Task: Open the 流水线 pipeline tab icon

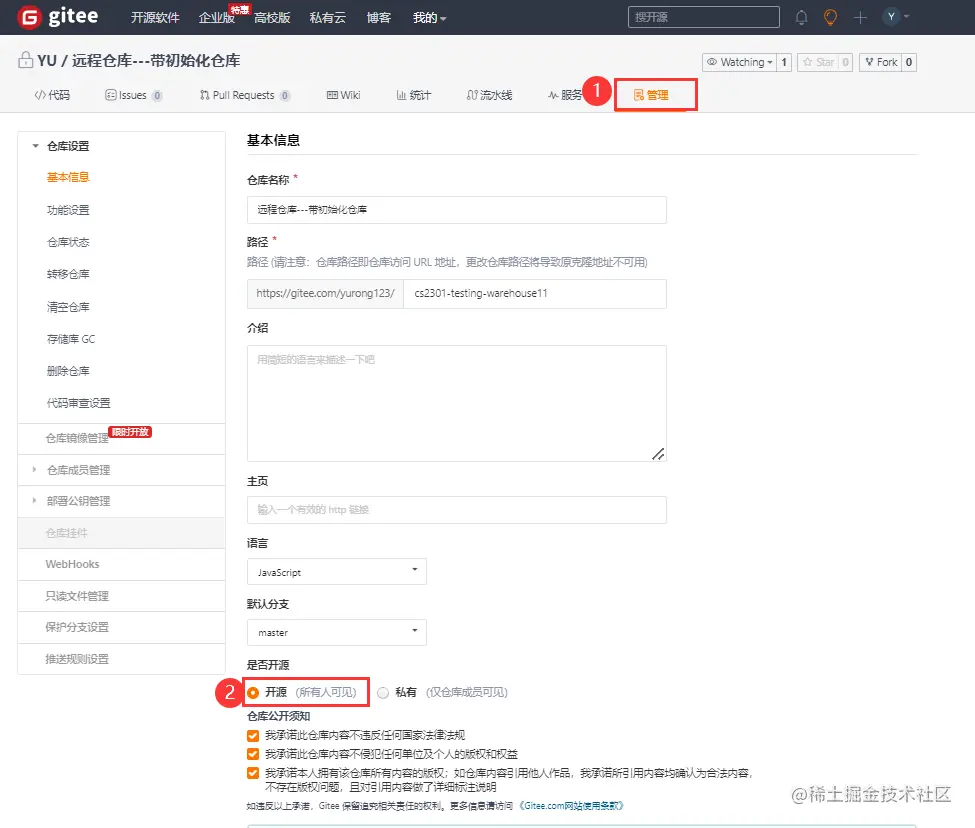Action: click(x=469, y=95)
